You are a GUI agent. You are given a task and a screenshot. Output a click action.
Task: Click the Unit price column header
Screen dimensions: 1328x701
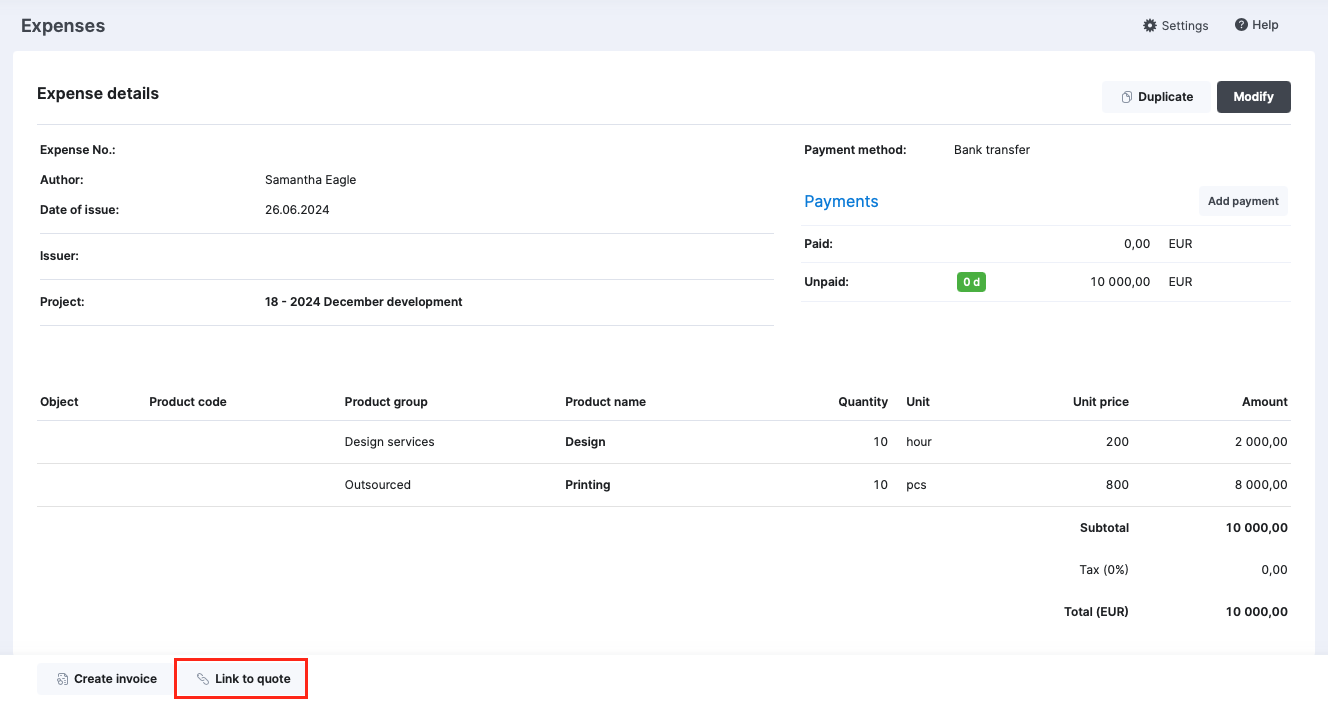1101,402
